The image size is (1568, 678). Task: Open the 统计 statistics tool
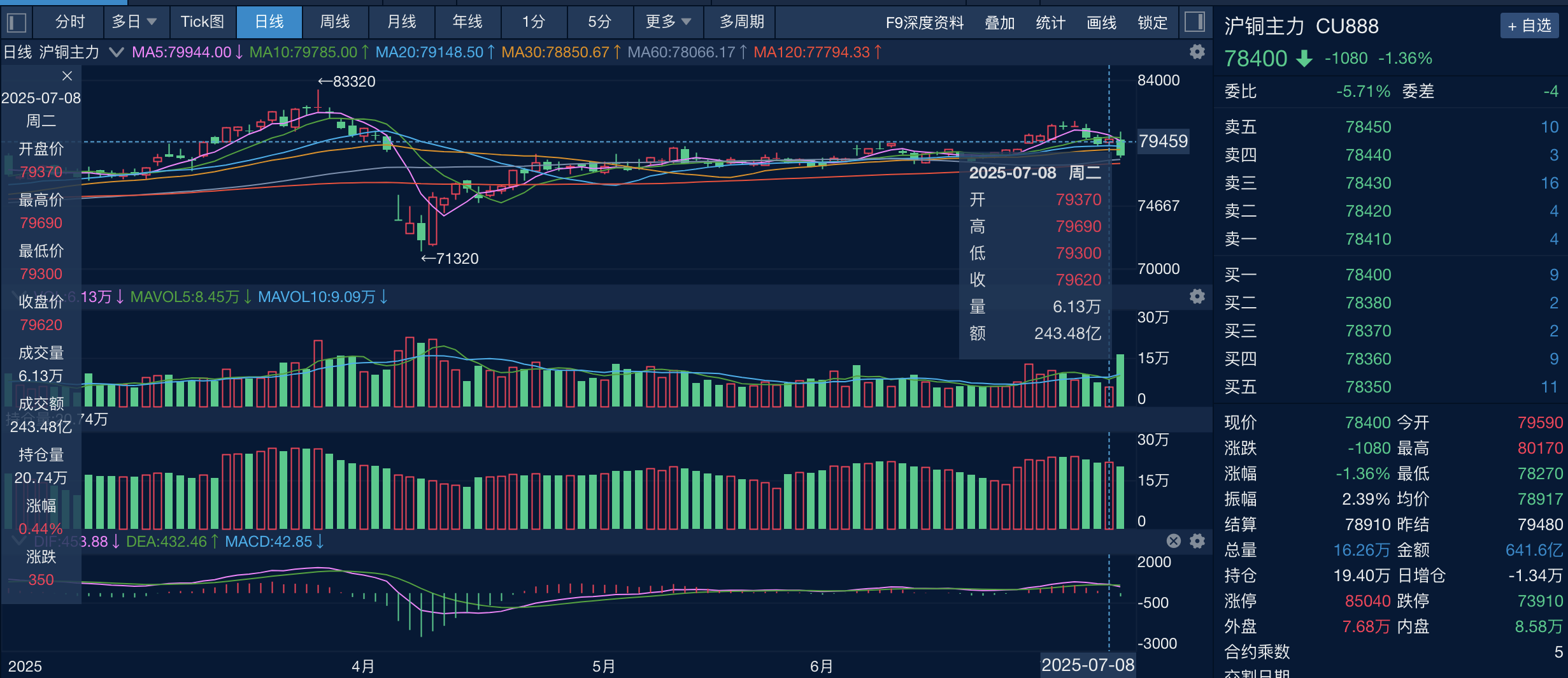tap(1050, 22)
